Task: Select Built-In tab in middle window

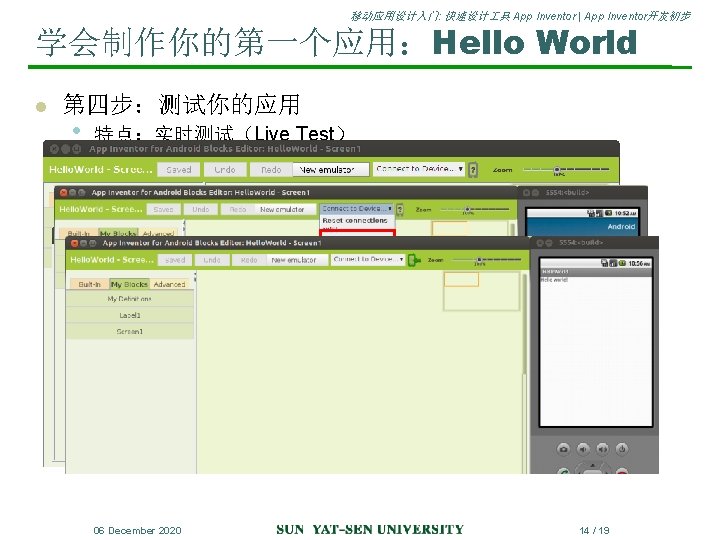Action: click(78, 233)
